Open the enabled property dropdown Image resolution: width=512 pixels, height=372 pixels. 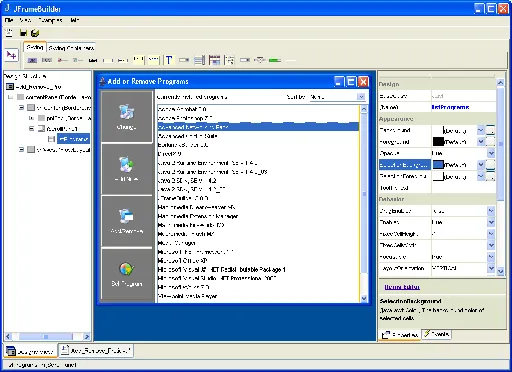[491, 222]
